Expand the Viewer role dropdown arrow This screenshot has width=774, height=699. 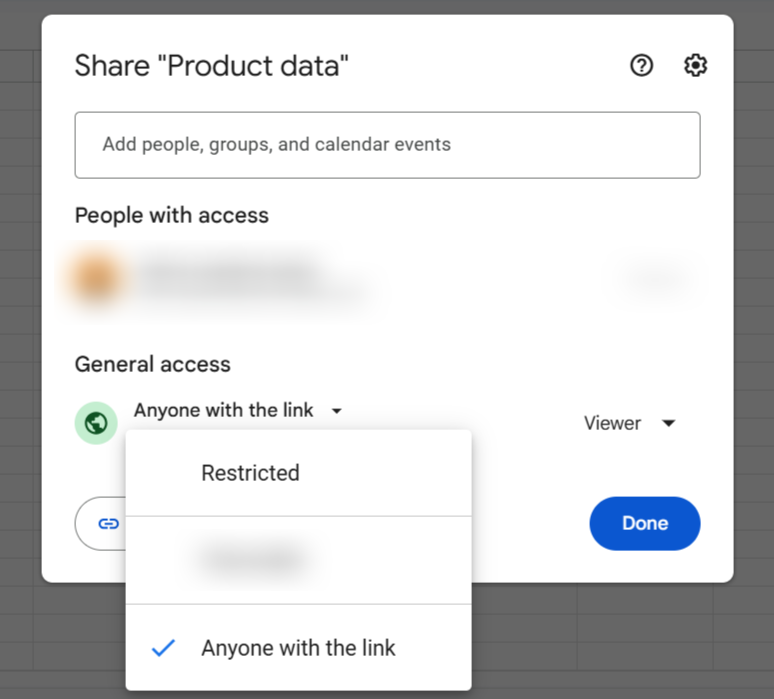669,423
